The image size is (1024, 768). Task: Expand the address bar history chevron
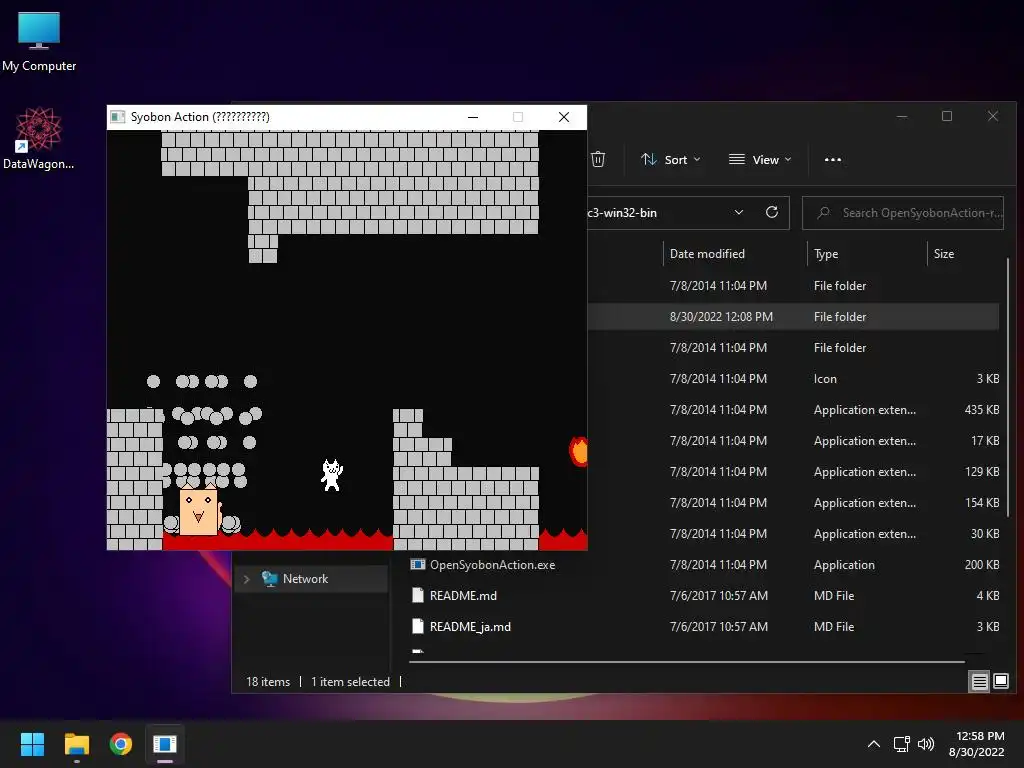739,212
